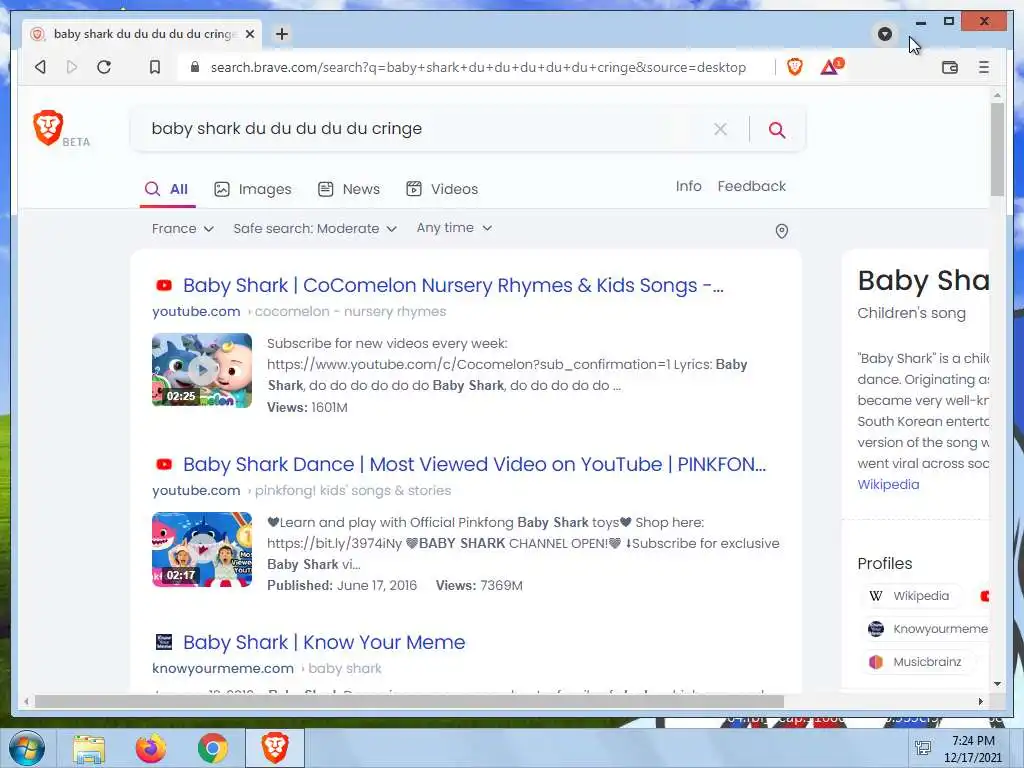Expand the Any time filter dropdown

455,228
